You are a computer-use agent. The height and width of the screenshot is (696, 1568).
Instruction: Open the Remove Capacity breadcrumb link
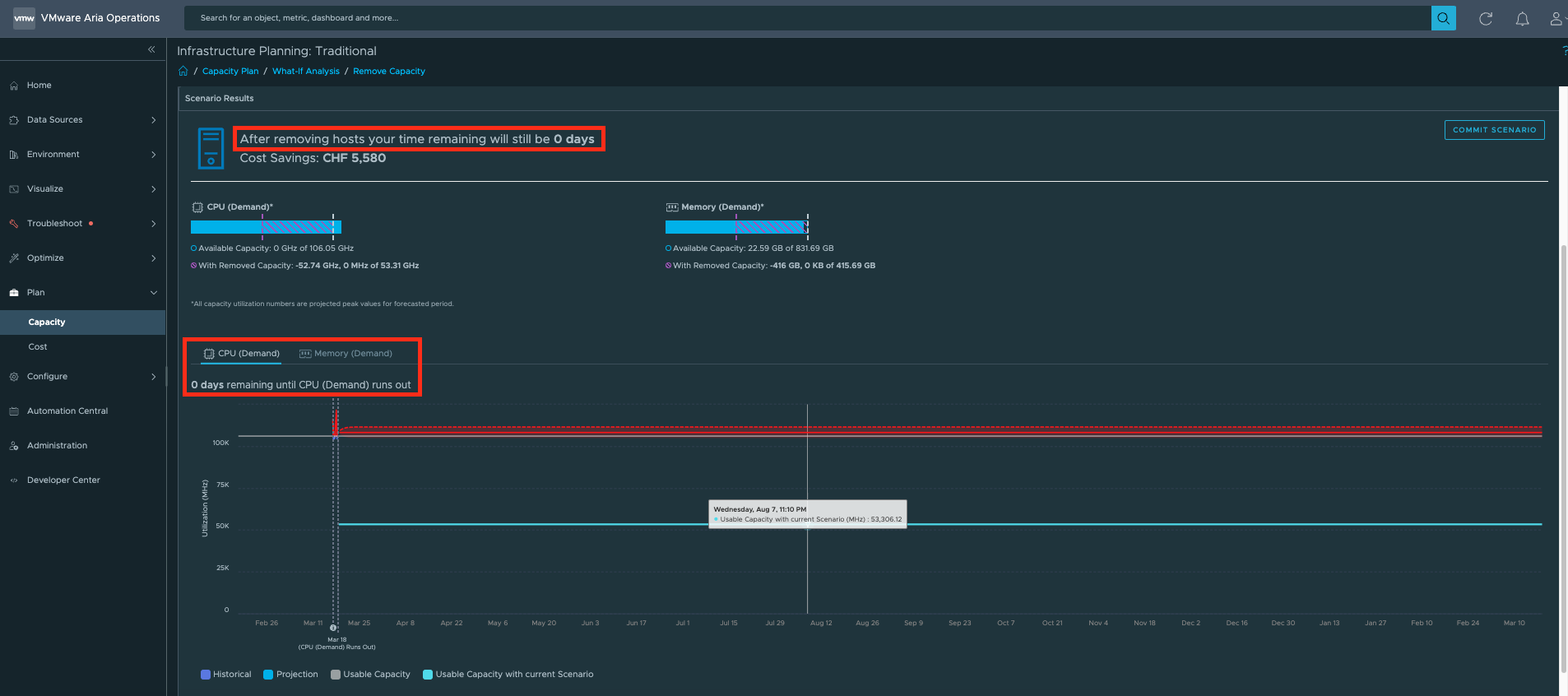click(389, 72)
